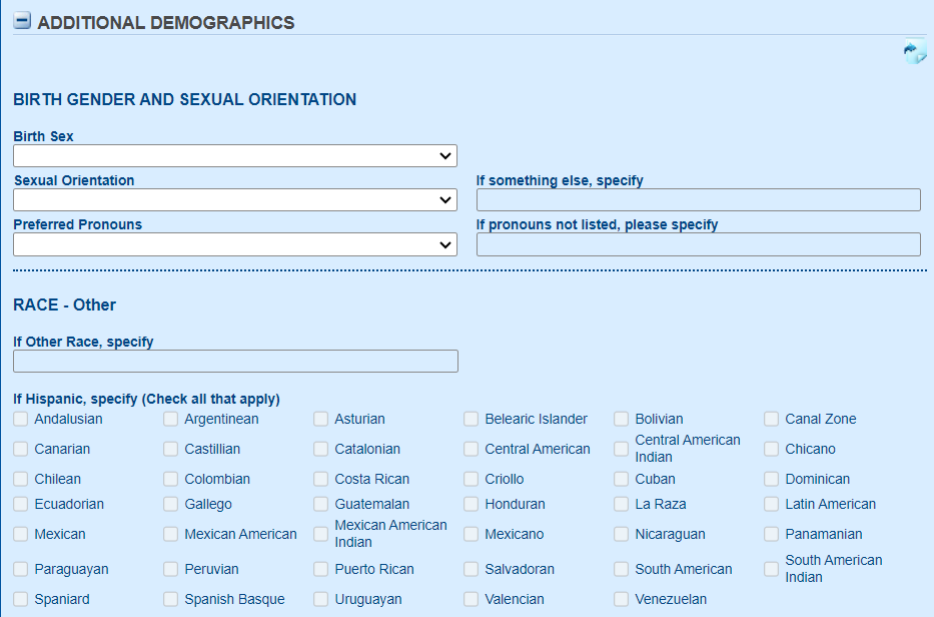Image resolution: width=934 pixels, height=617 pixels.
Task: Select the Criollo checkbox
Action: coord(471,479)
